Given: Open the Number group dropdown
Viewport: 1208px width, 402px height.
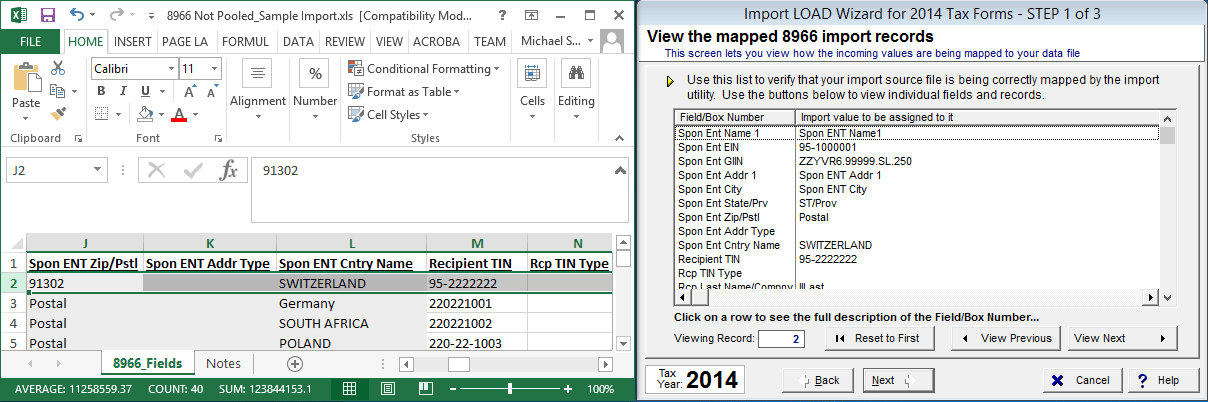Looking at the screenshot, I should point(316,90).
